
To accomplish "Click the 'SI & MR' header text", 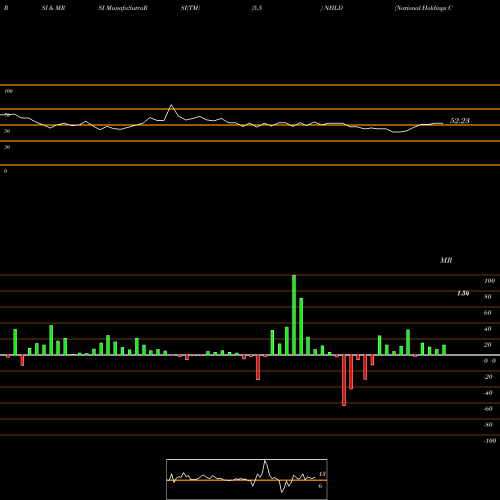I will click(53, 8).
